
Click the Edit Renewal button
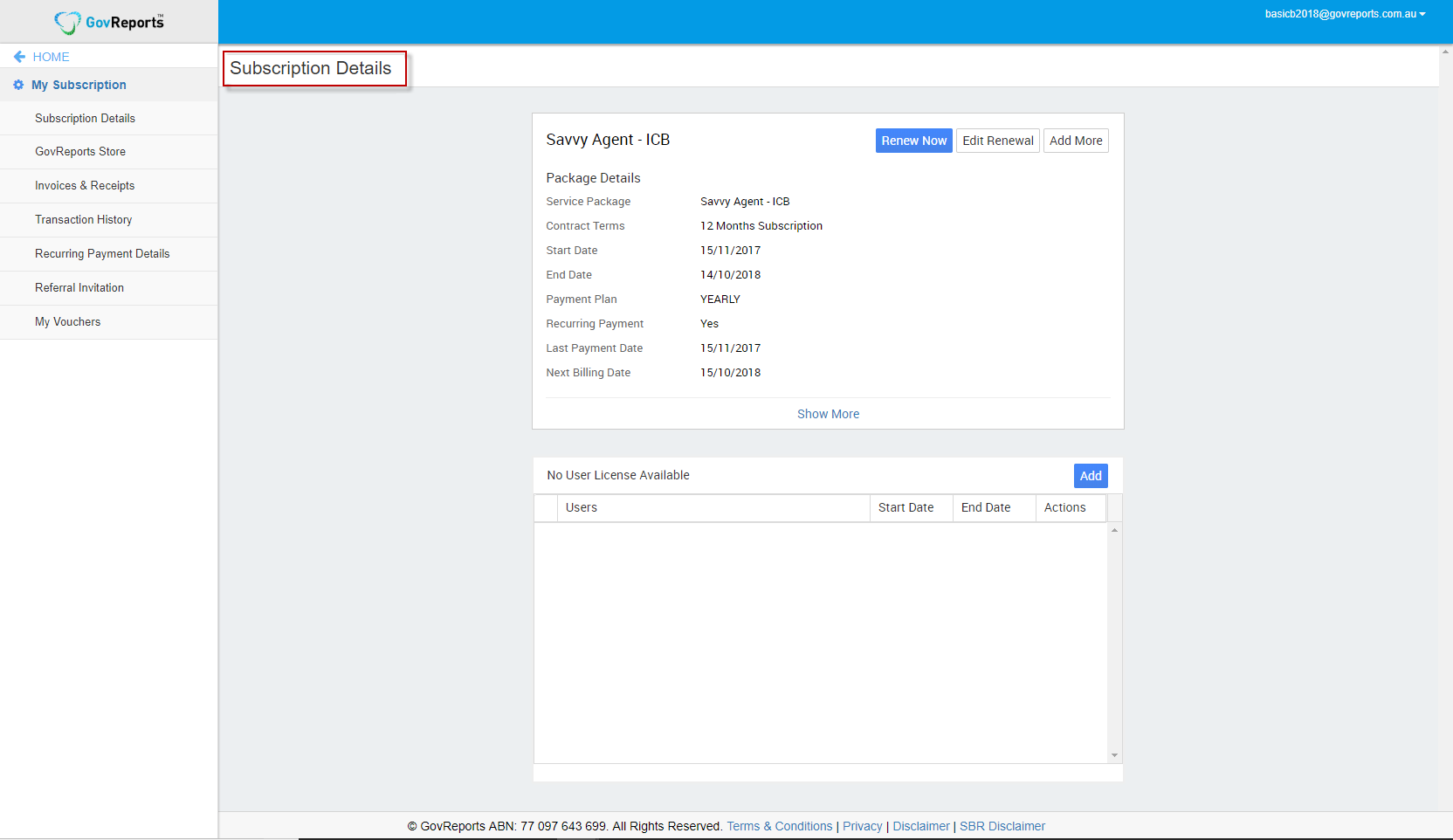pyautogui.click(x=998, y=141)
